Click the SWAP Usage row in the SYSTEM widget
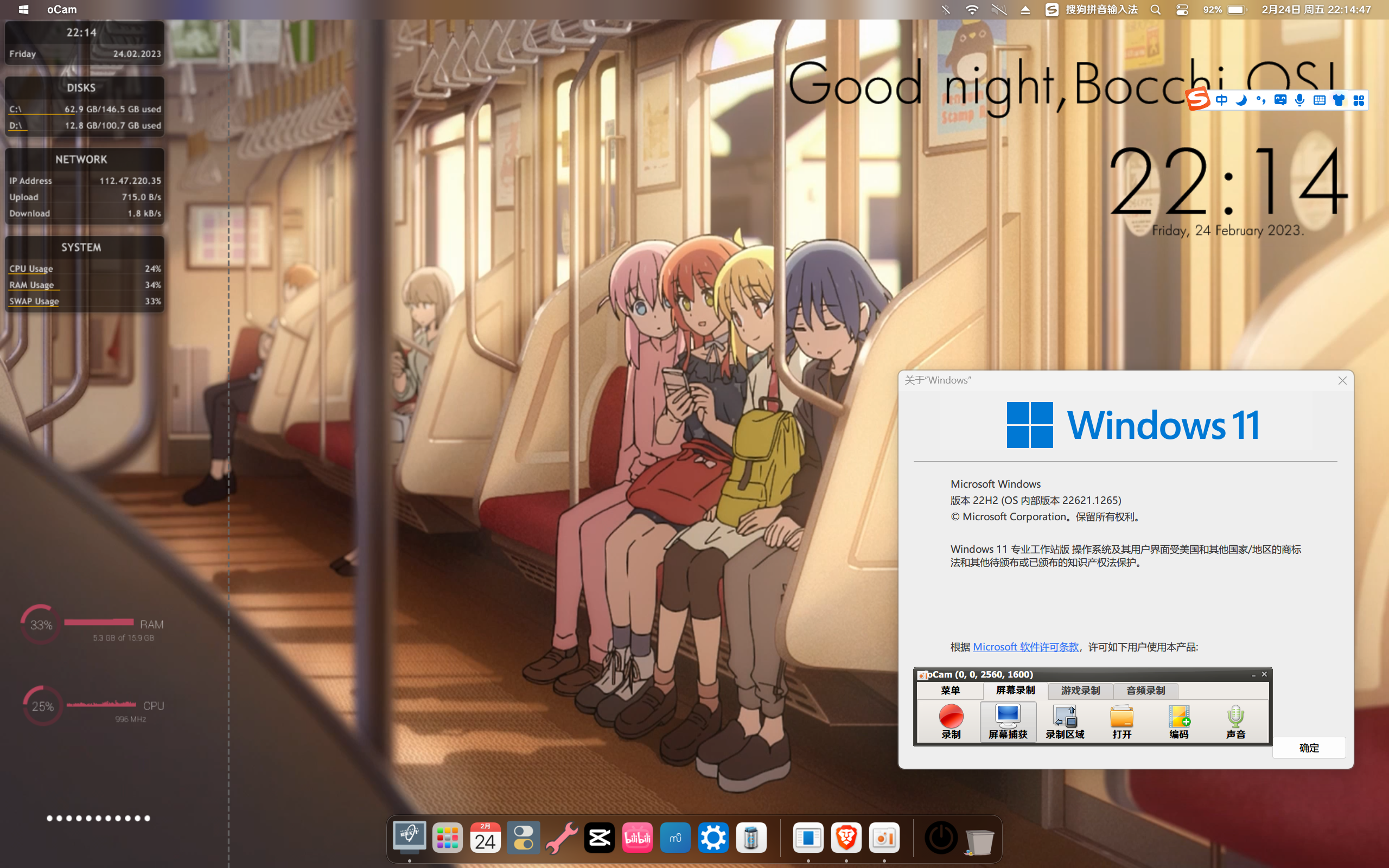1389x868 pixels. 85,301
